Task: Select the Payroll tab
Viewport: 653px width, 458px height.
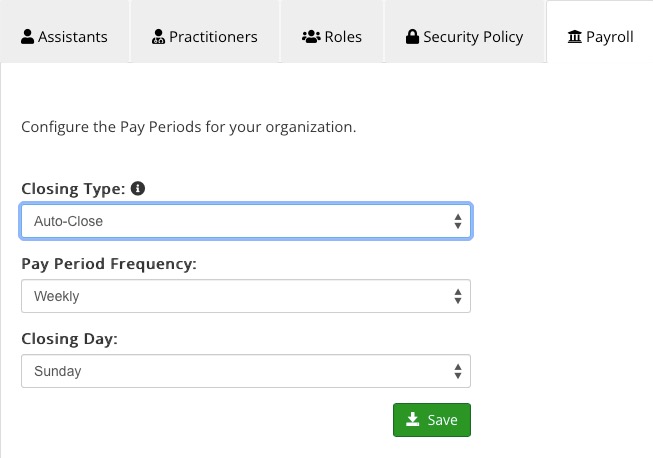Action: [x=600, y=32]
